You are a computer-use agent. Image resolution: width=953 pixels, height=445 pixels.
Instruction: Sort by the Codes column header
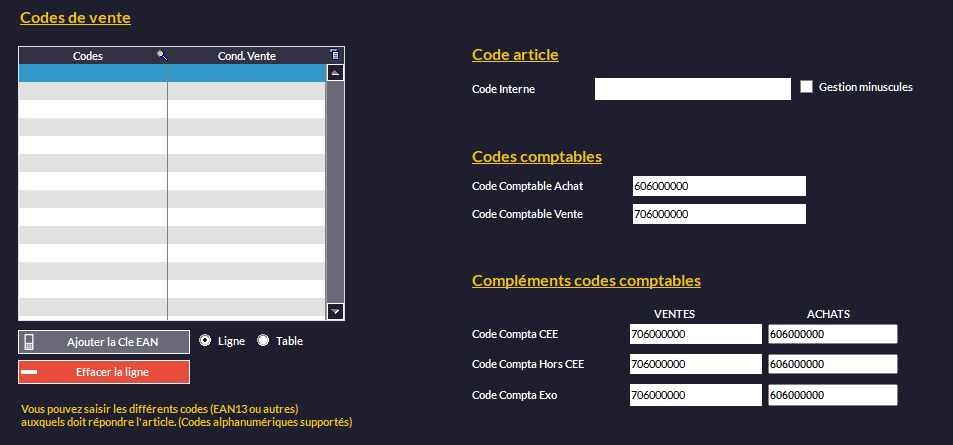88,56
